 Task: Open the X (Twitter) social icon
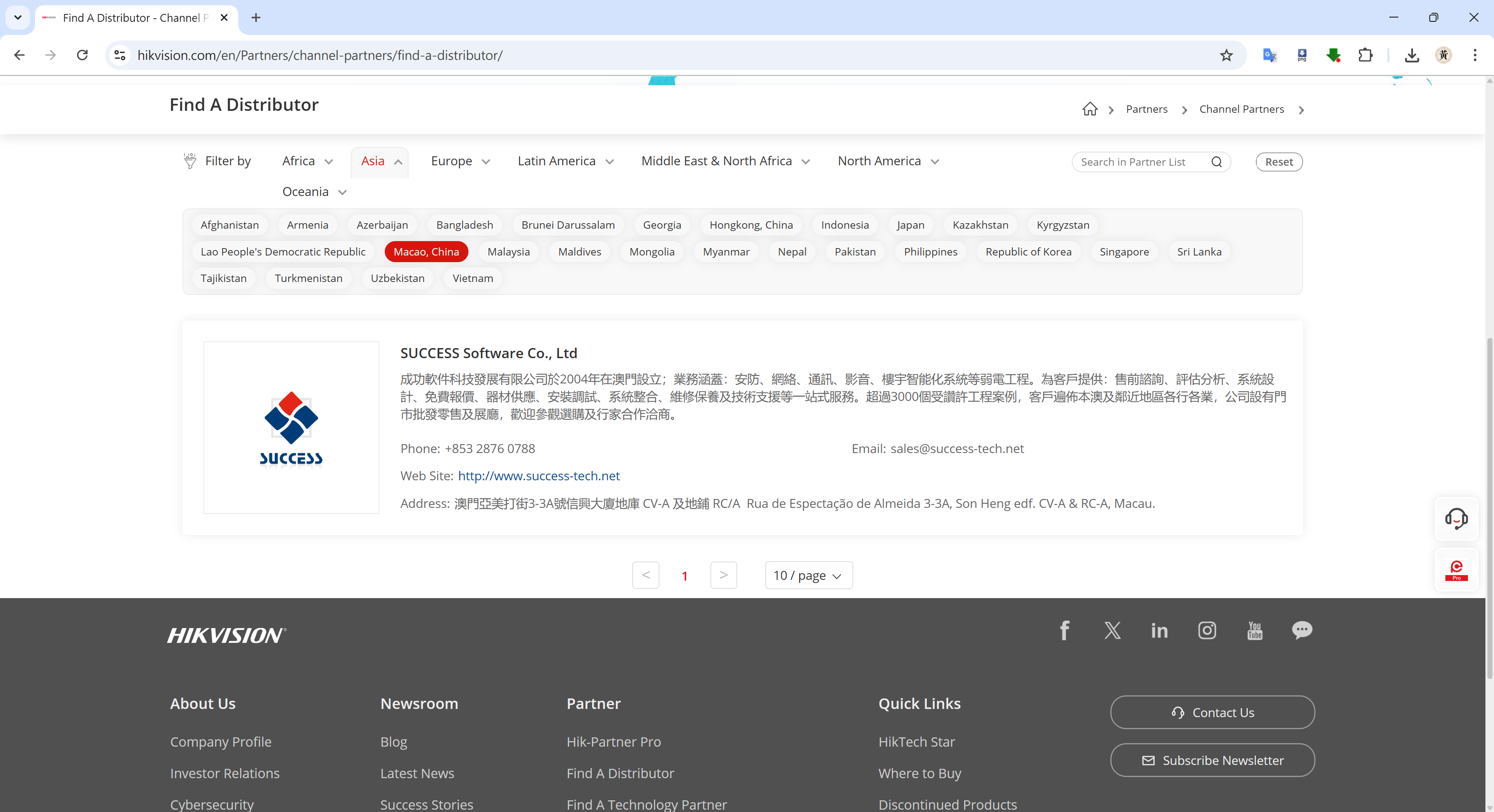[x=1112, y=630]
